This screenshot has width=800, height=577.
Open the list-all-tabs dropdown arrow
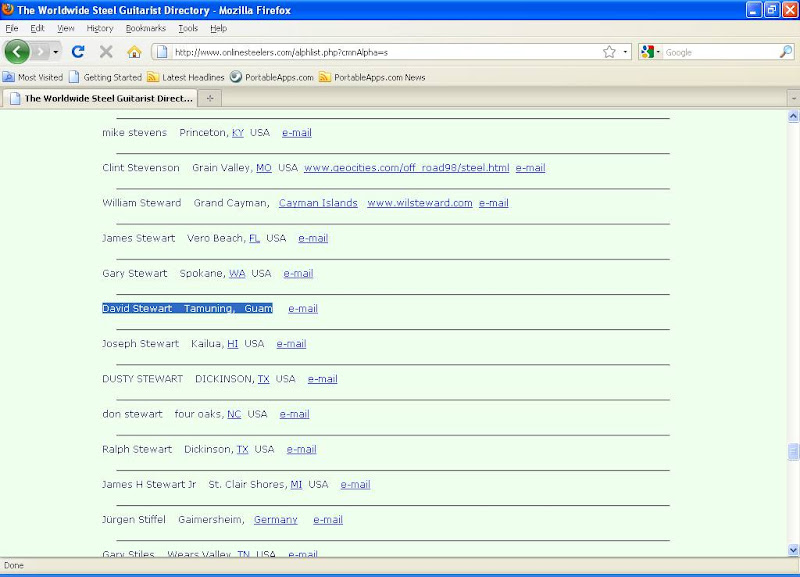(793, 98)
